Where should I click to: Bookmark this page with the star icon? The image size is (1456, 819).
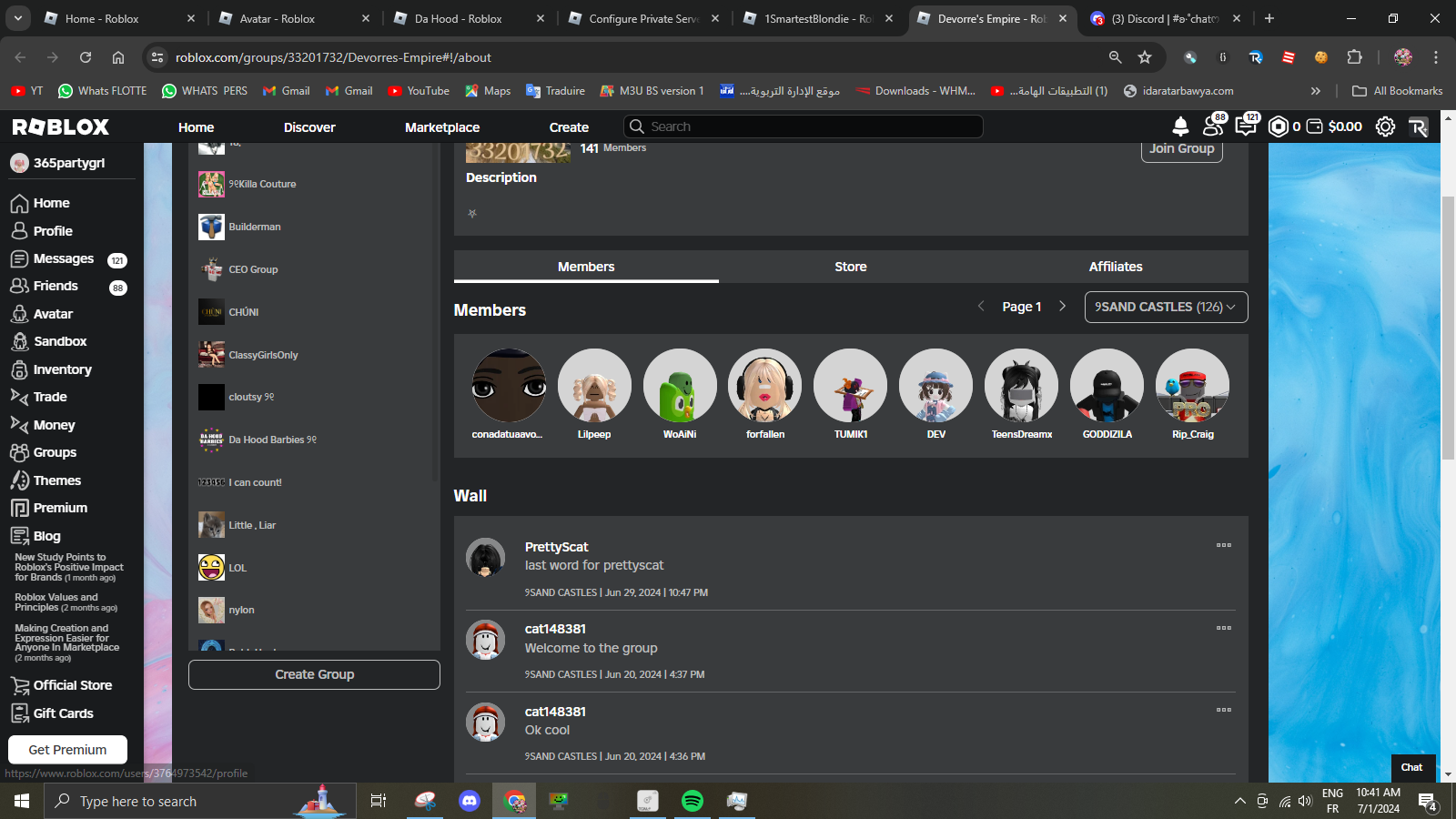[x=1145, y=57]
